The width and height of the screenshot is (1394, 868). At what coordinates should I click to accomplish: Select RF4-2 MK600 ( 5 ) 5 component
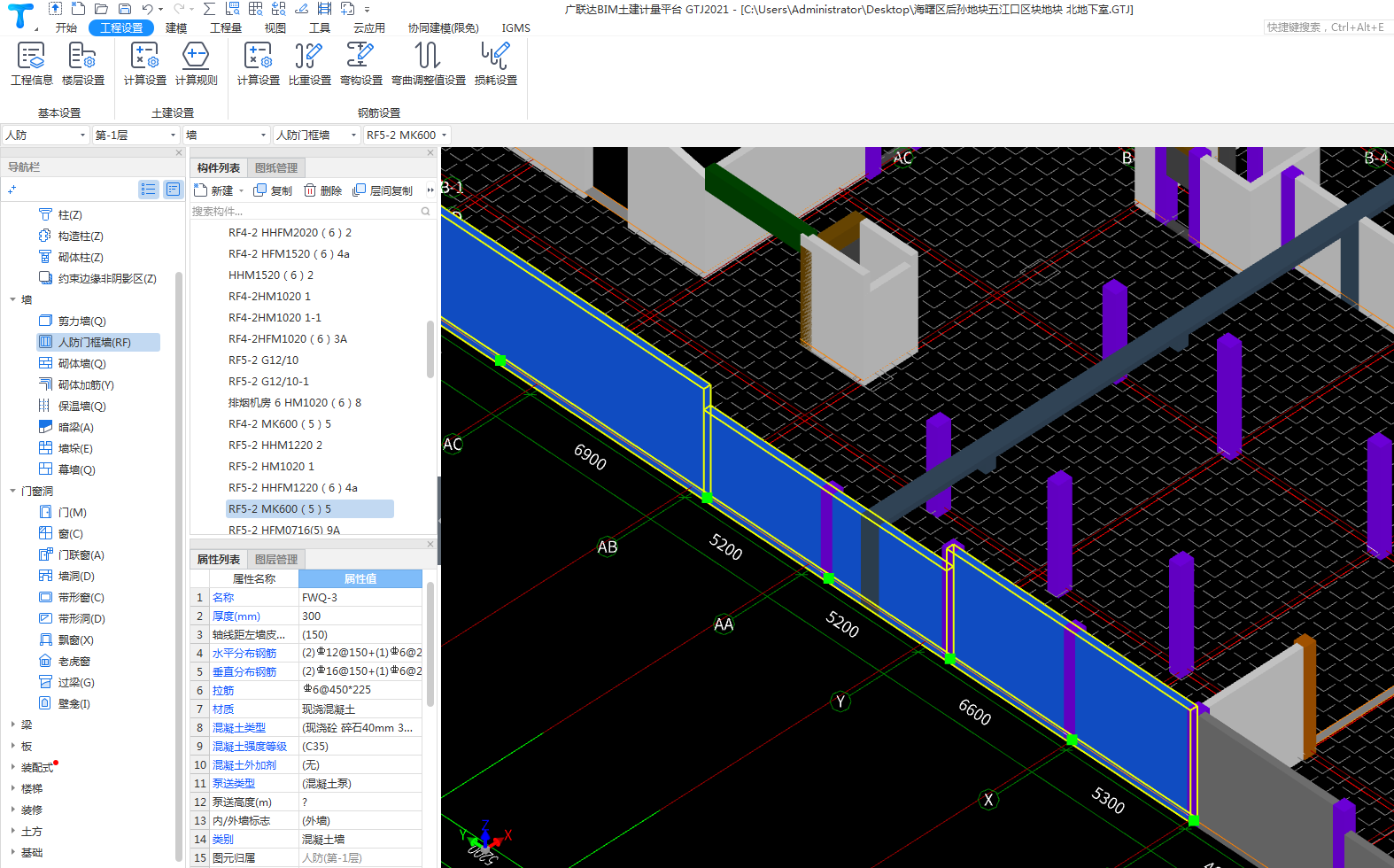tap(280, 423)
